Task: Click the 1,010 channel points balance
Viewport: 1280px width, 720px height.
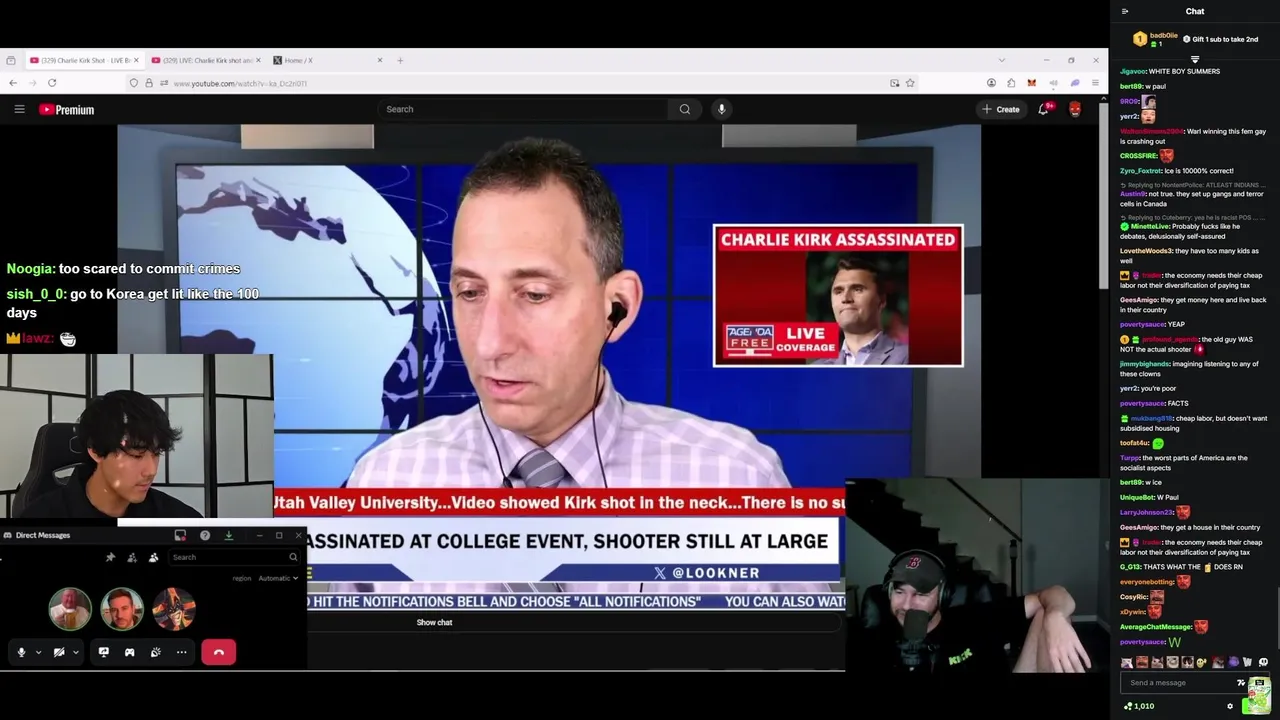Action: point(1139,706)
